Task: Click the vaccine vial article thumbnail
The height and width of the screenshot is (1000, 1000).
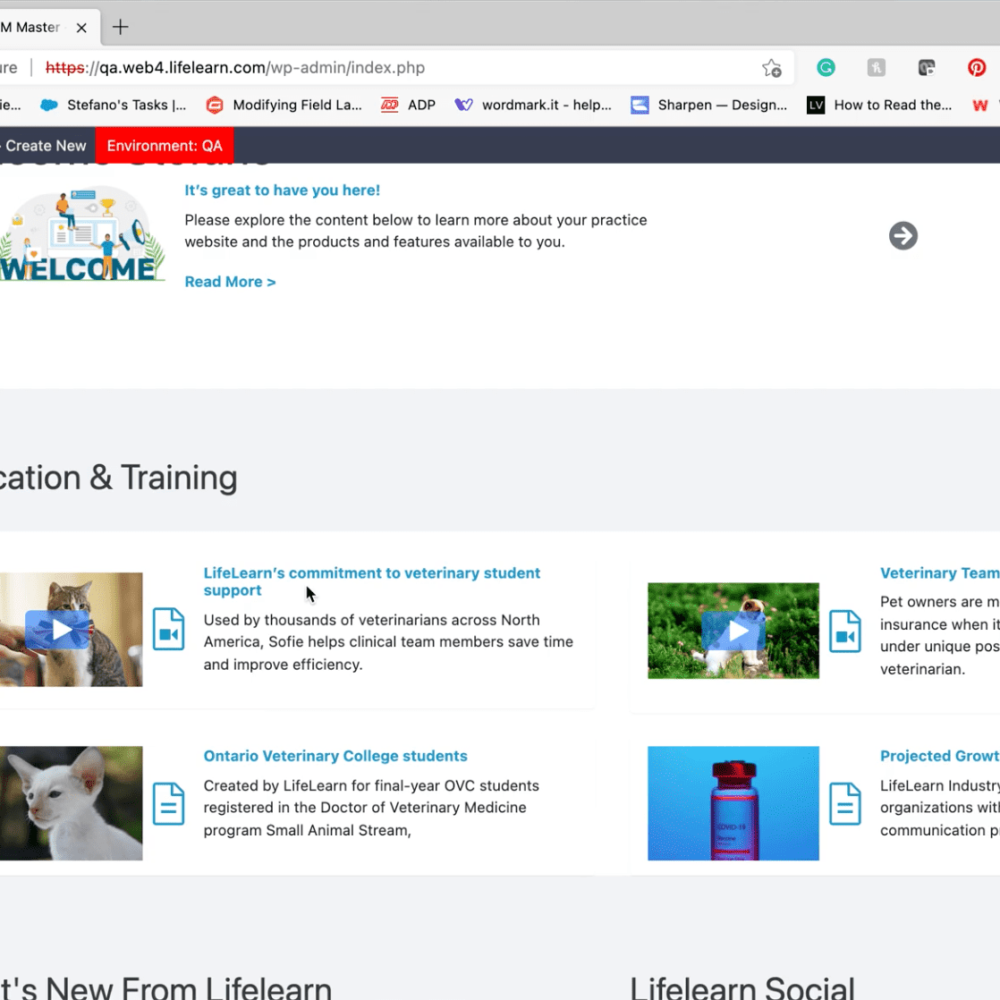Action: click(x=733, y=804)
